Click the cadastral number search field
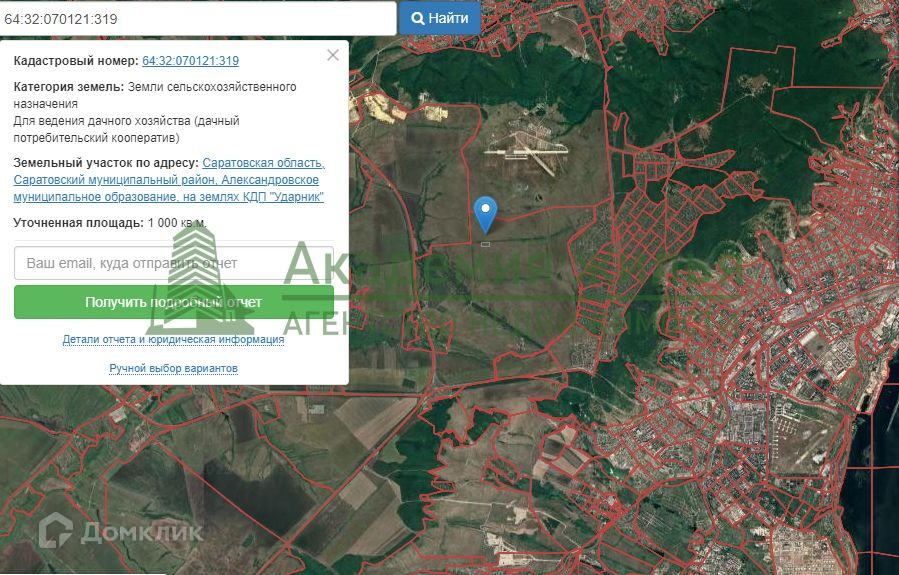 point(197,18)
